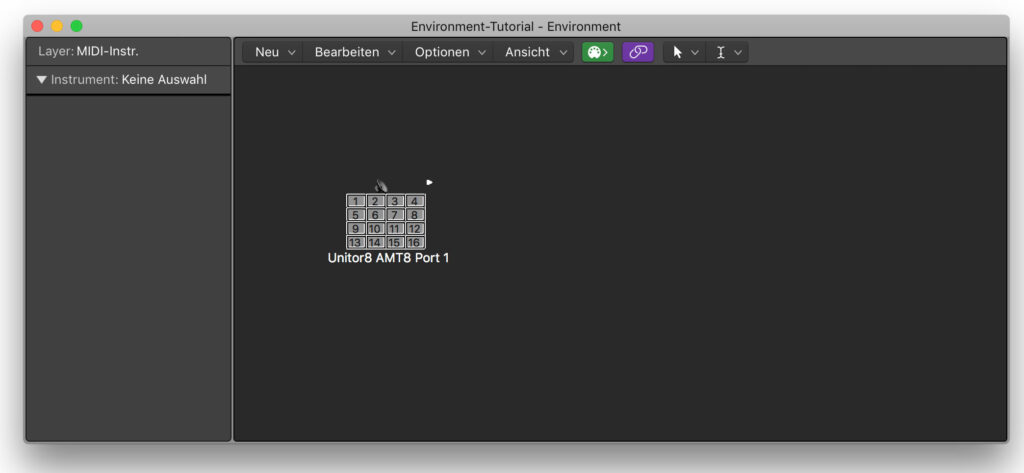This screenshot has width=1024, height=473.
Task: Minimize the Environment window with yellow button
Action: [x=57, y=26]
